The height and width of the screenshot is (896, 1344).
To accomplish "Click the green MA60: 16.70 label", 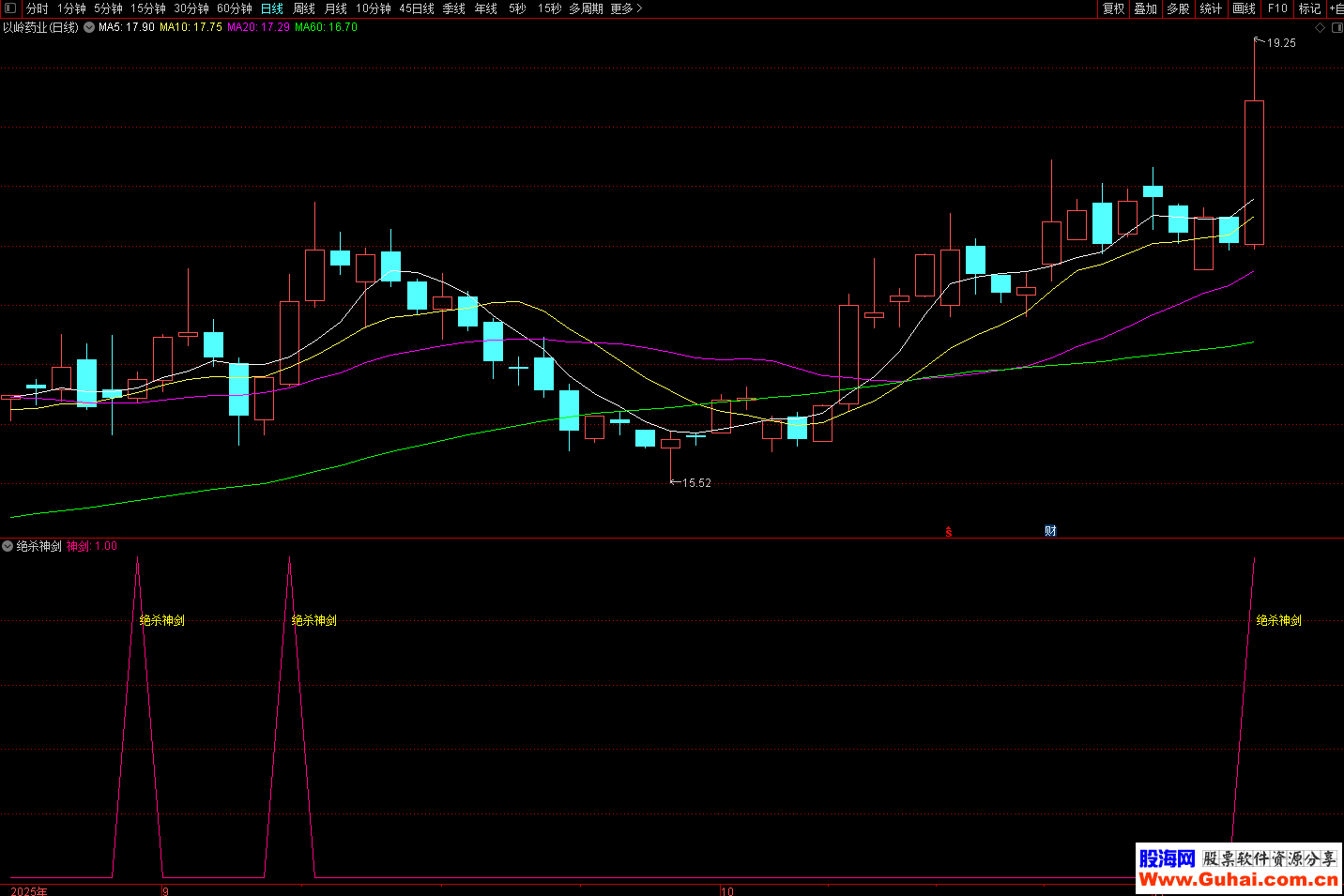I will (326, 27).
